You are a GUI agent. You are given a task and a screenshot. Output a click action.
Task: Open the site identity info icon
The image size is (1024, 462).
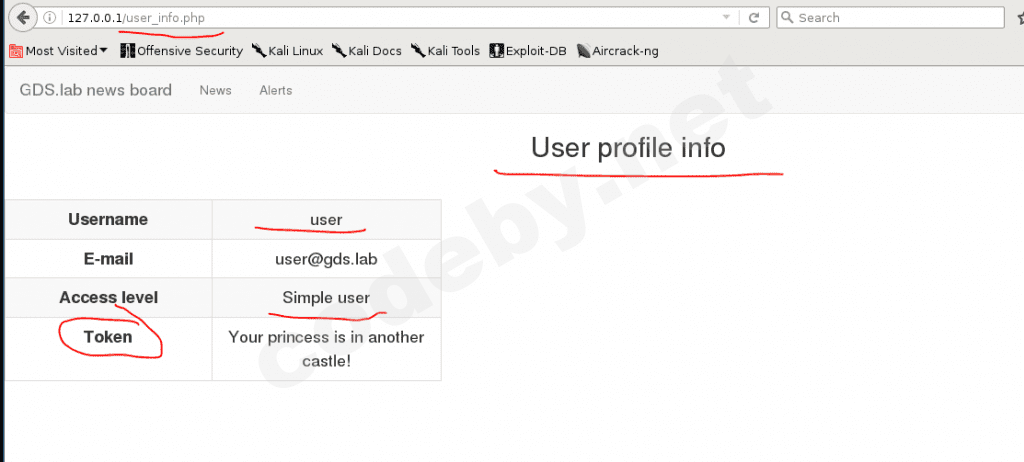click(49, 18)
